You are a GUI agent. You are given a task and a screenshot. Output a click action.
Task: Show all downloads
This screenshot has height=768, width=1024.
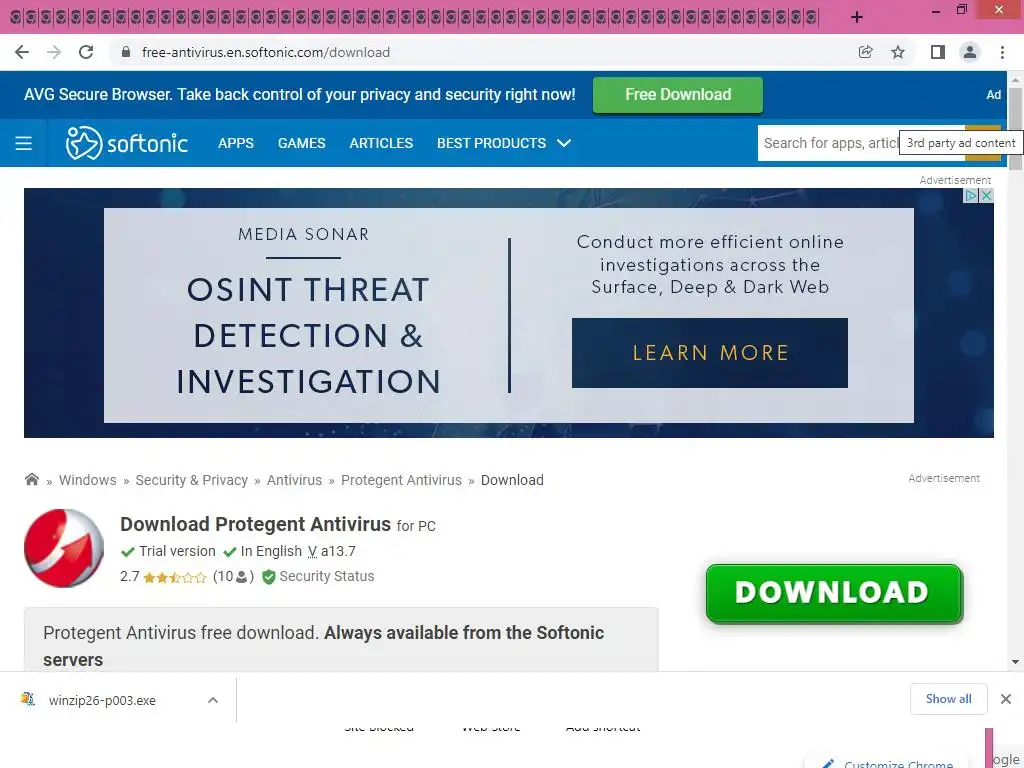pyautogui.click(x=948, y=699)
